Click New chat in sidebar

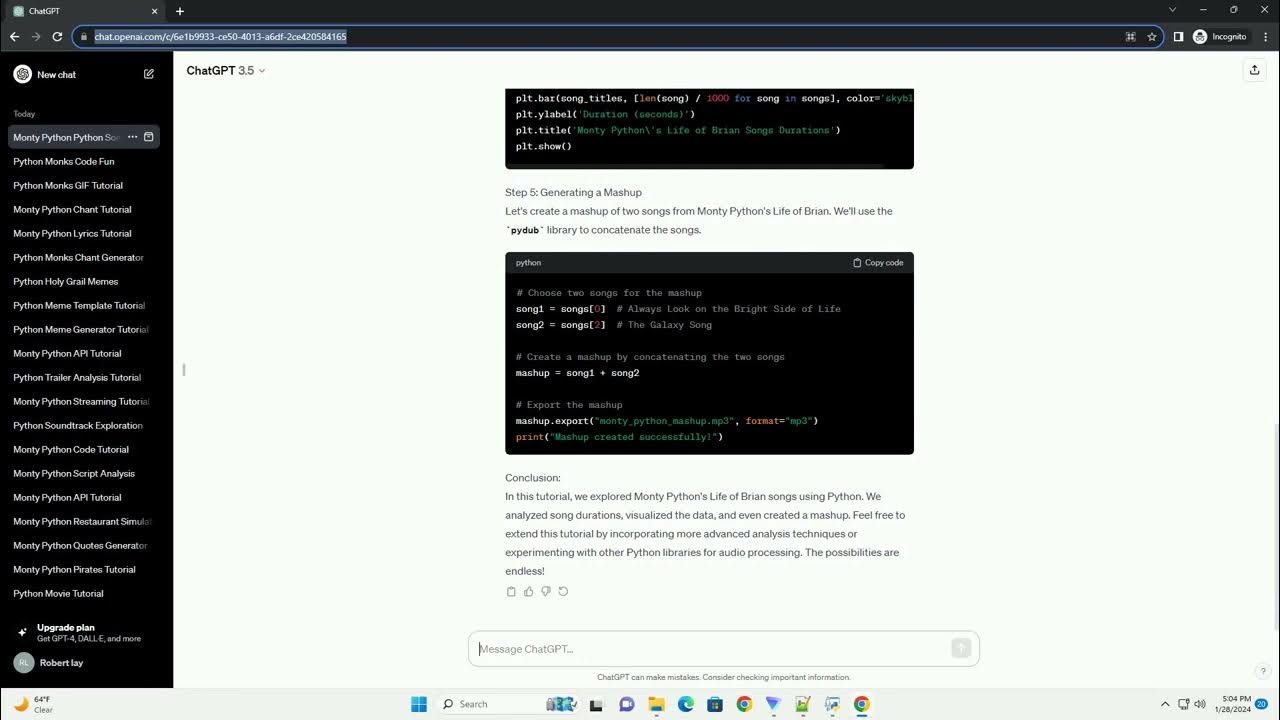pos(84,74)
